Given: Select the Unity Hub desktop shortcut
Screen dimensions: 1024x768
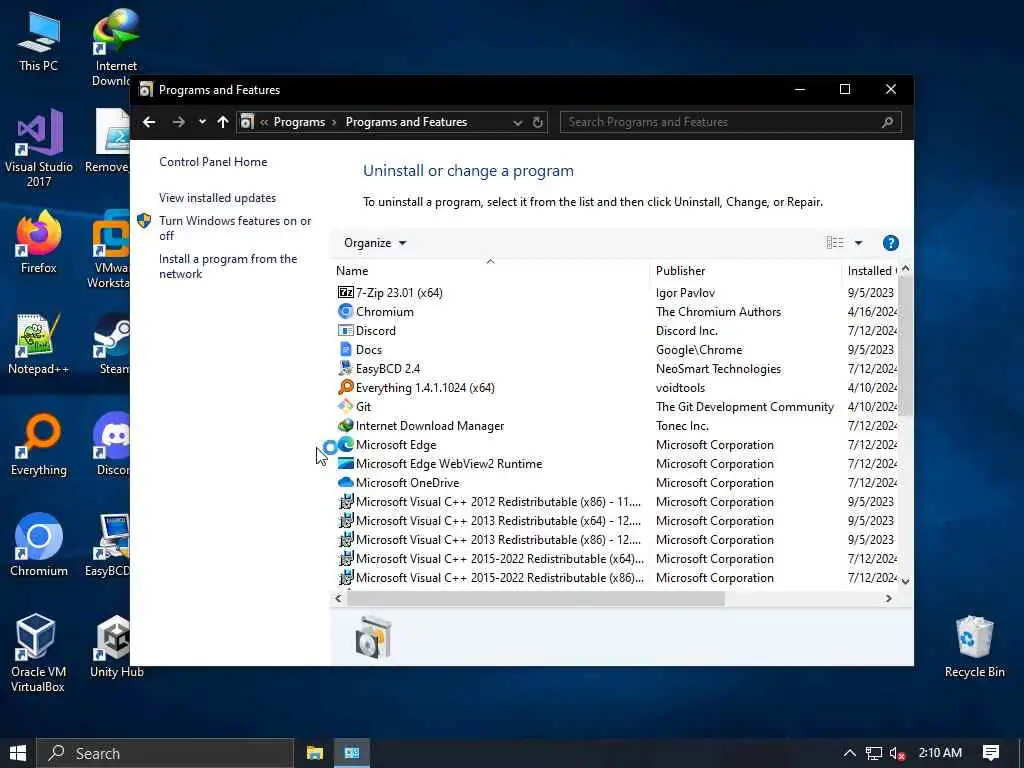Looking at the screenshot, I should click(116, 647).
